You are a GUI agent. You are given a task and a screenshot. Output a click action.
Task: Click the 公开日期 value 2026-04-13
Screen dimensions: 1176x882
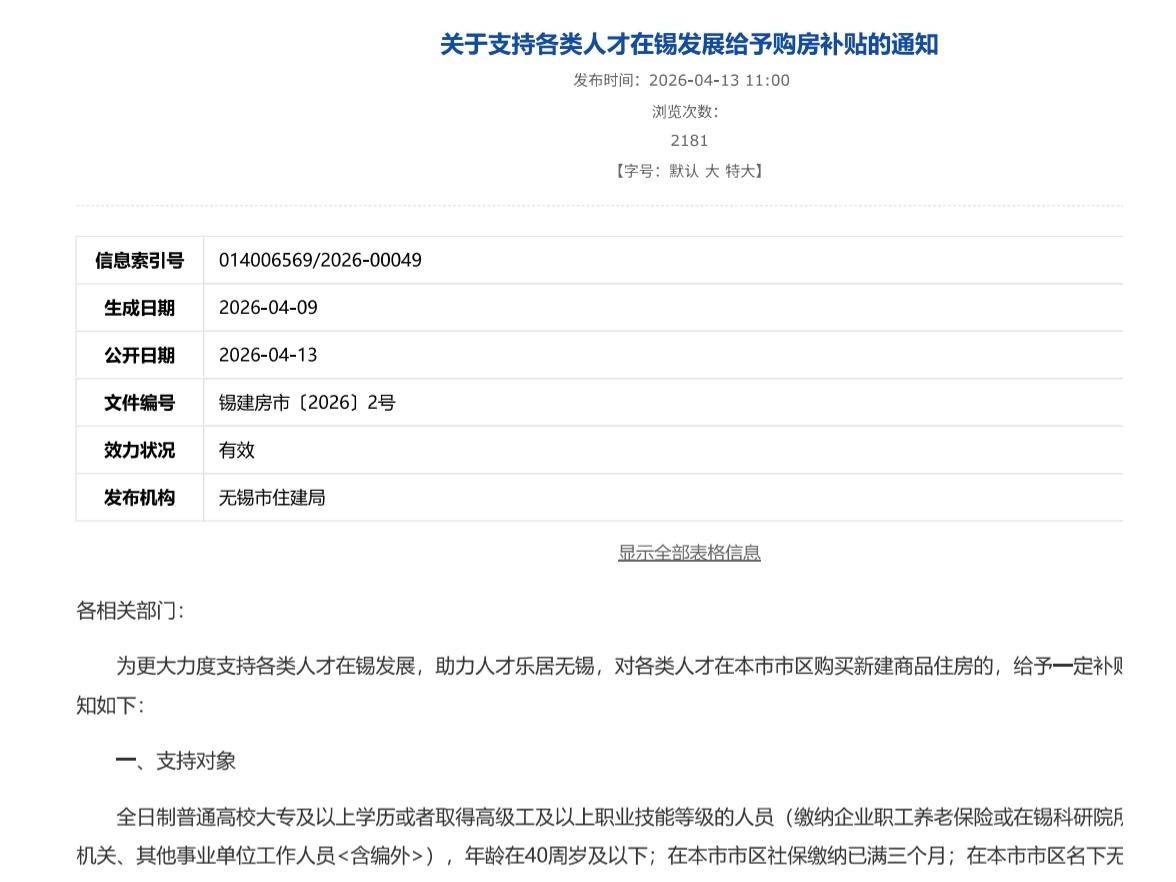(268, 355)
